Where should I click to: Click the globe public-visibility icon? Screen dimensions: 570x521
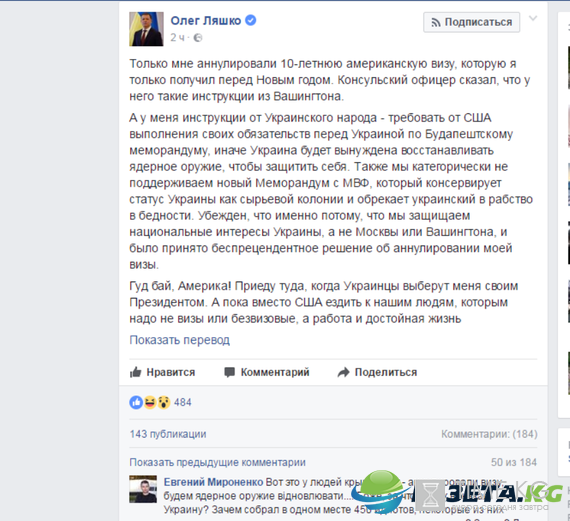(197, 37)
